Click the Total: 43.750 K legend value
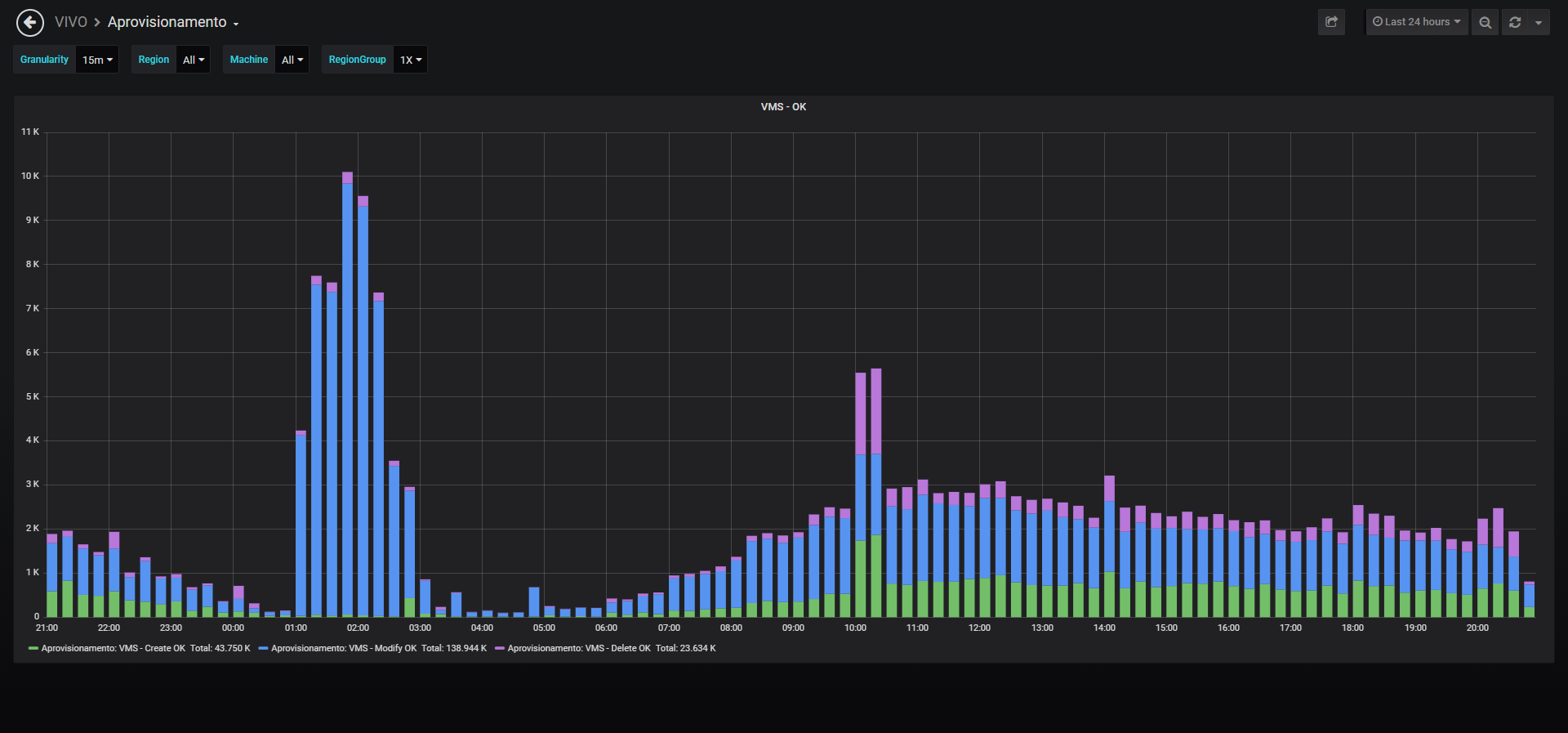The height and width of the screenshot is (733, 1568). coord(220,648)
